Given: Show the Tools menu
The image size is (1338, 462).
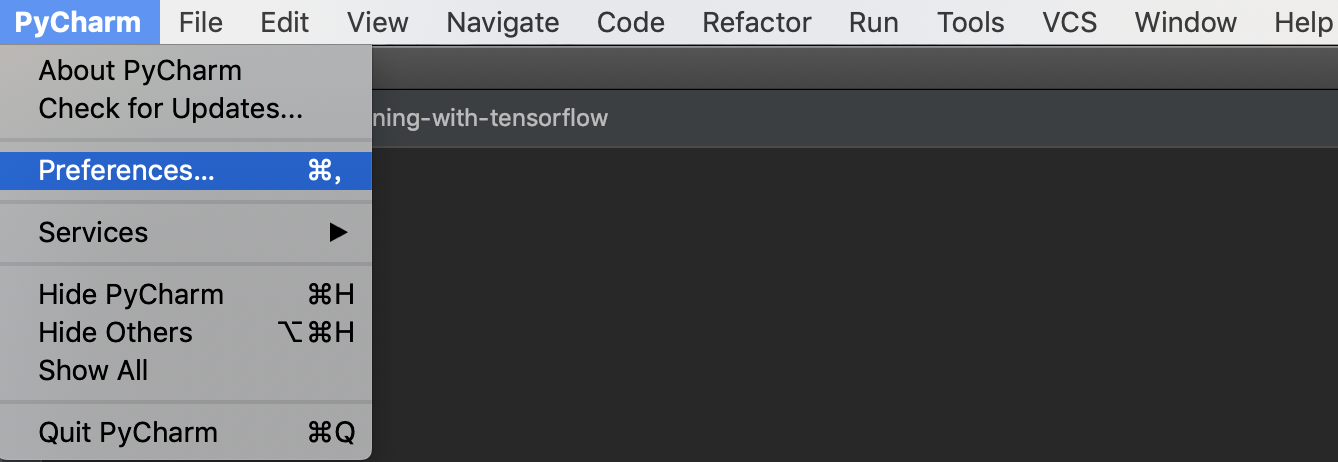Looking at the screenshot, I should click(x=971, y=22).
